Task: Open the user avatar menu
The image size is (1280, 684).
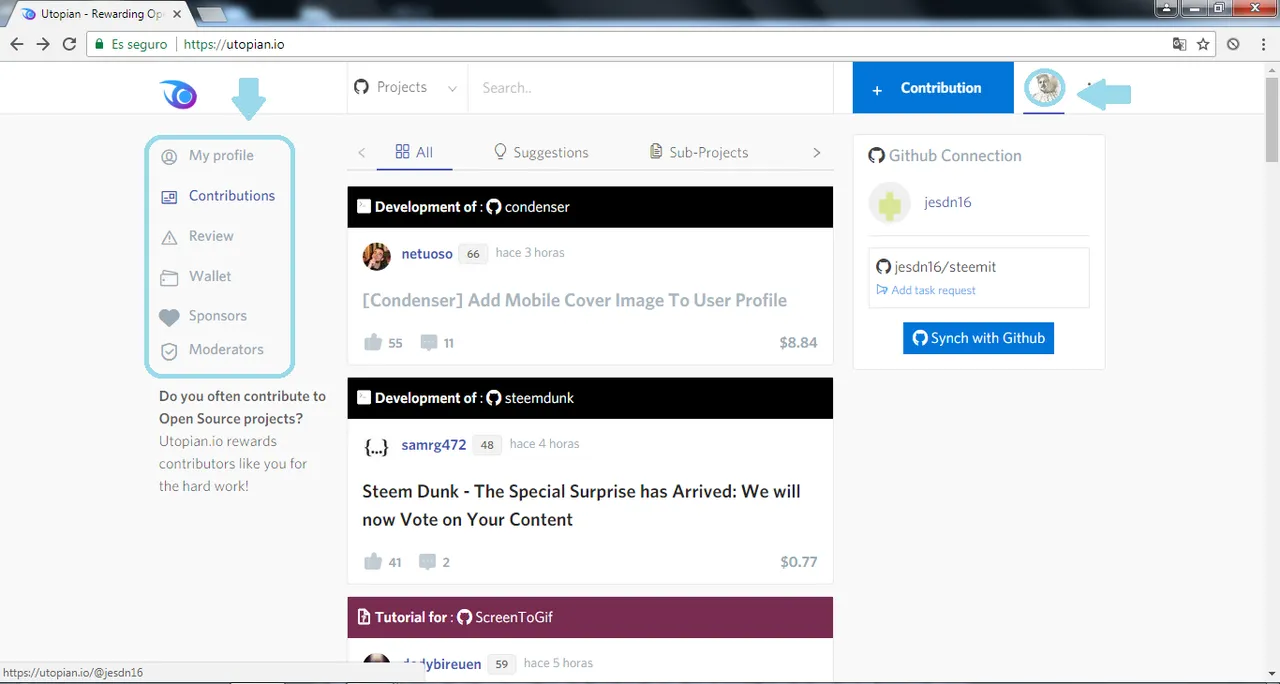Action: click(1045, 89)
